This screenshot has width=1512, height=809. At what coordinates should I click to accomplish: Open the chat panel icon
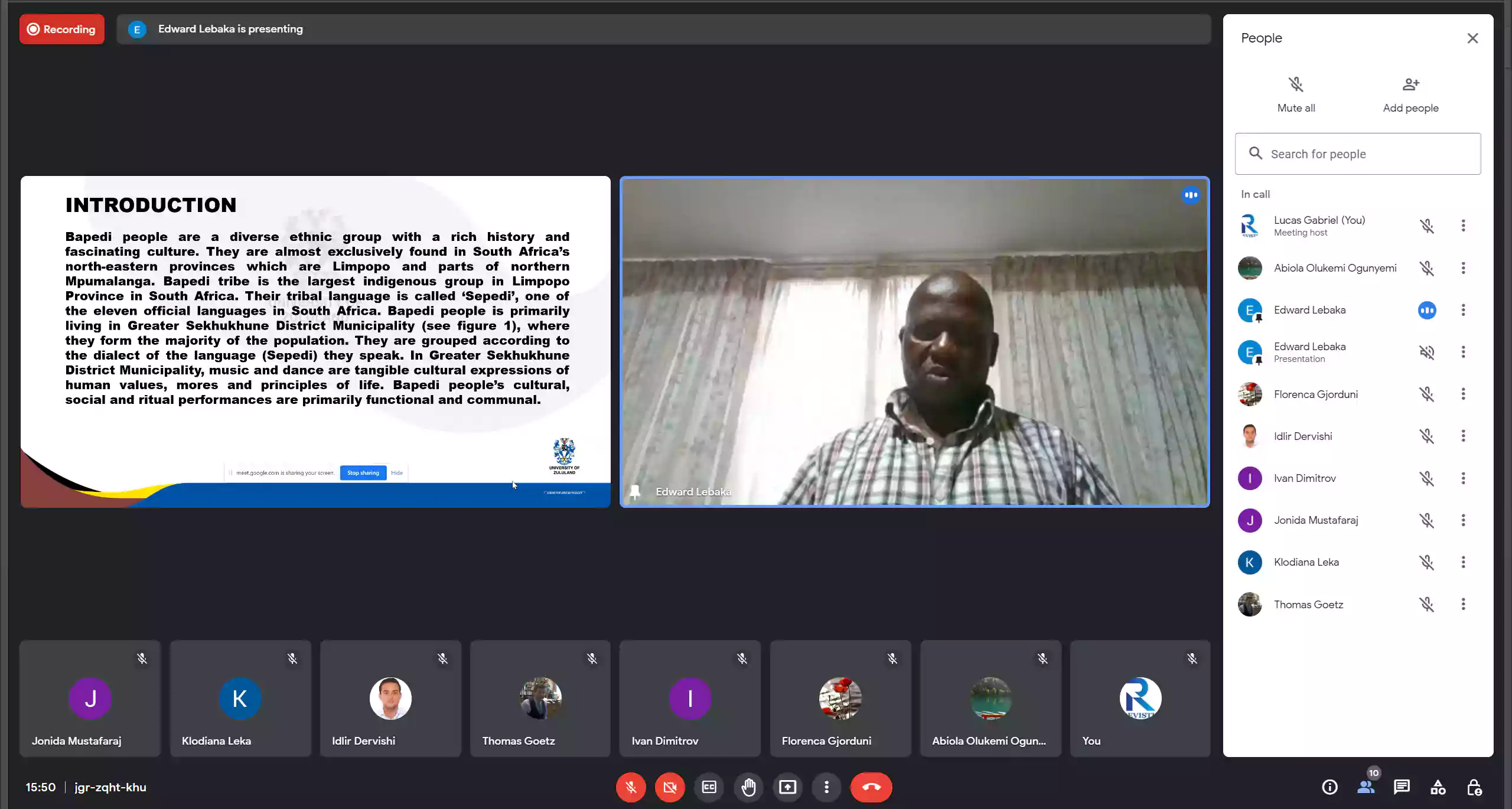[1402, 787]
